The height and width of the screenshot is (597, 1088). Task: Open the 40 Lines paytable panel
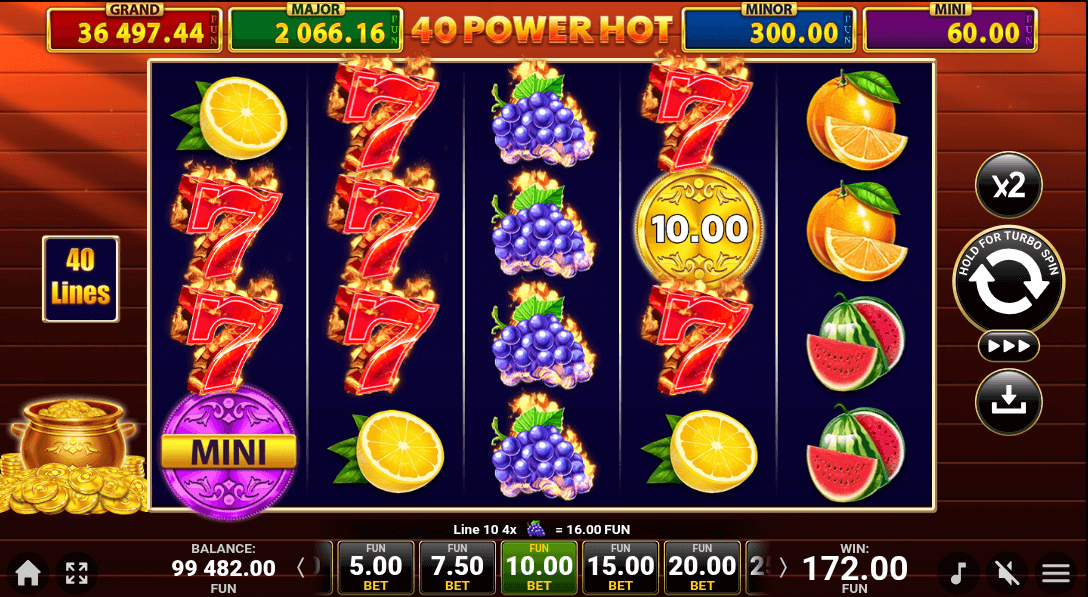coord(80,279)
